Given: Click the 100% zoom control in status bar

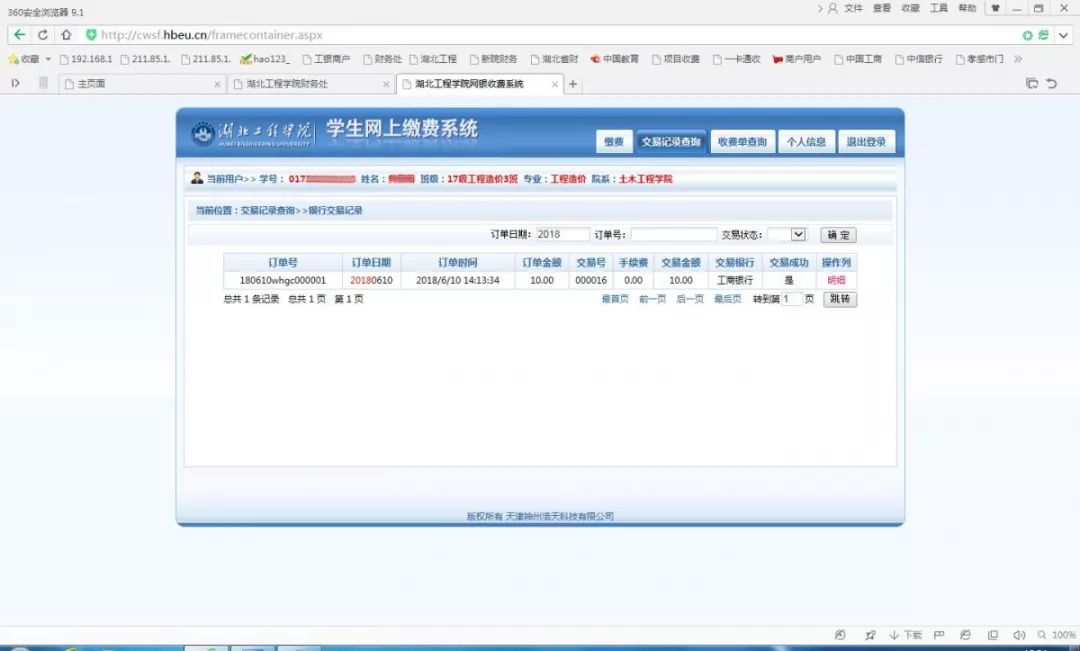Looking at the screenshot, I should pos(1057,635).
